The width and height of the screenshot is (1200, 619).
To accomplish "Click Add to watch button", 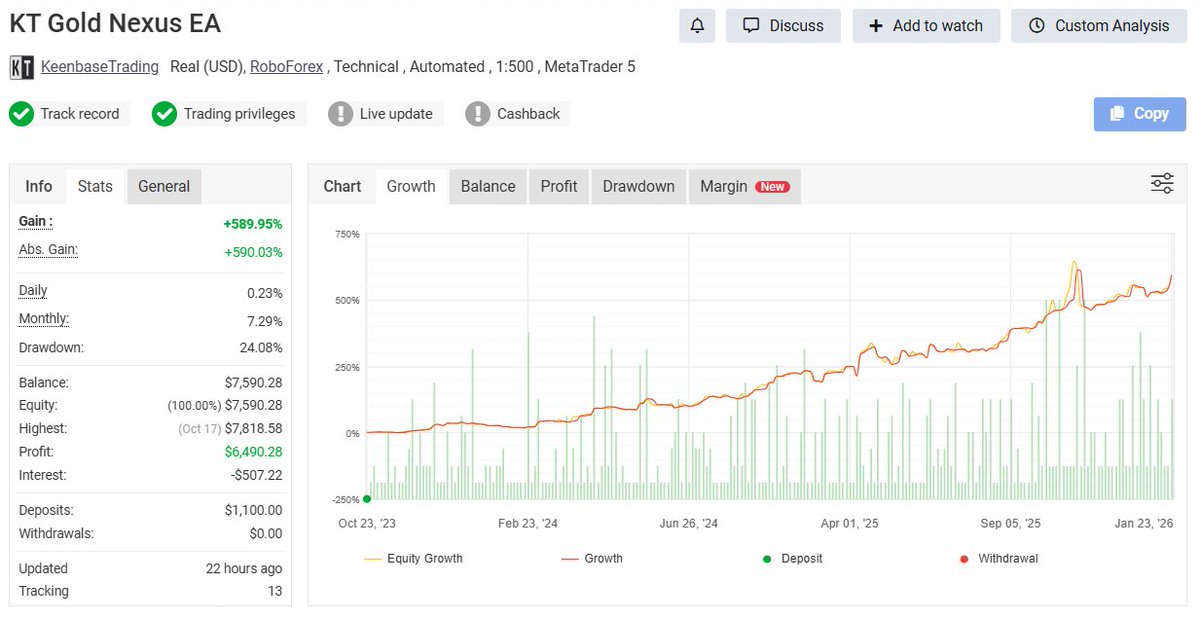I will point(926,26).
